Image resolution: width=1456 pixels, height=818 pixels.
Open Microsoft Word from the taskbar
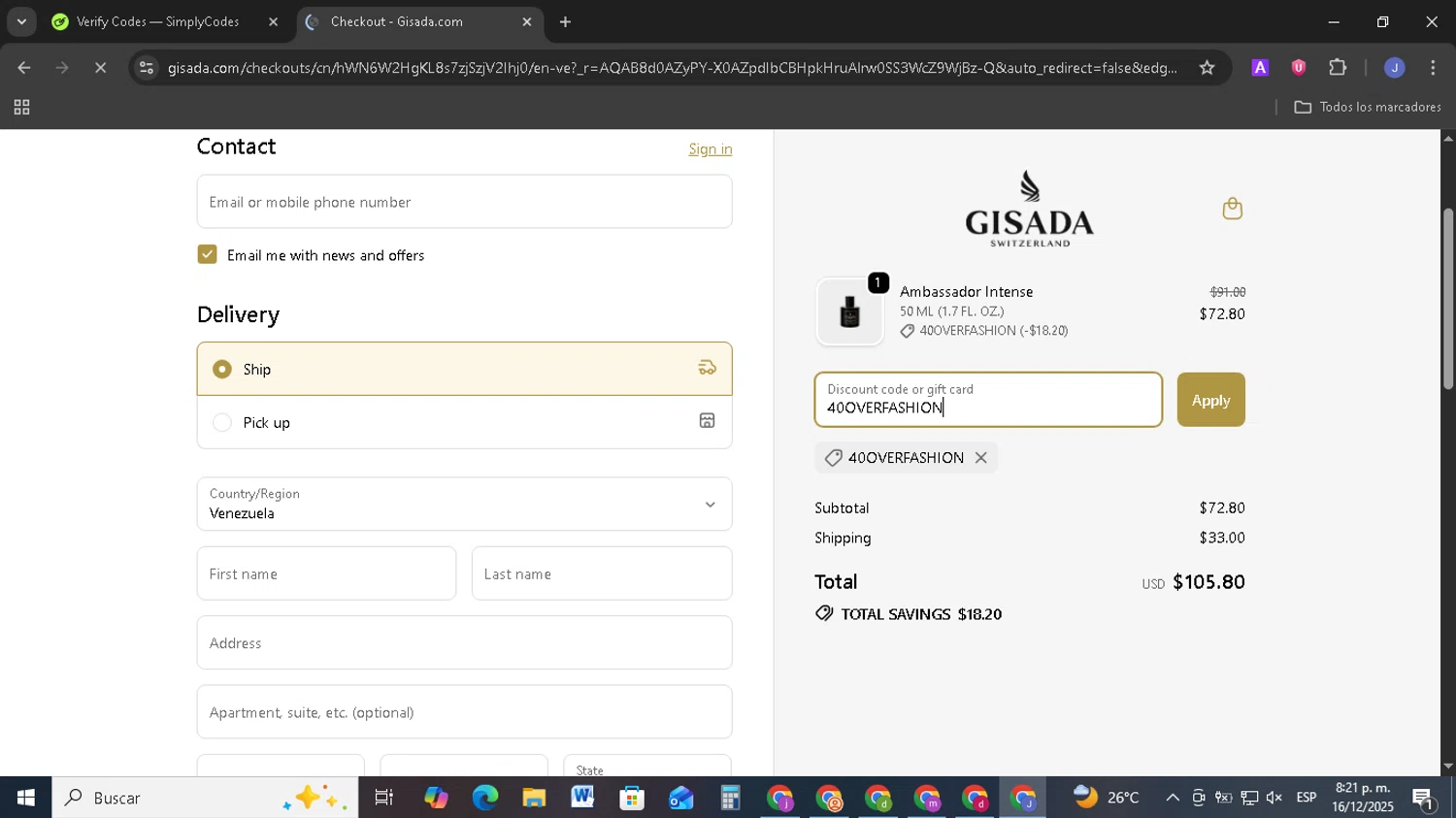582,798
